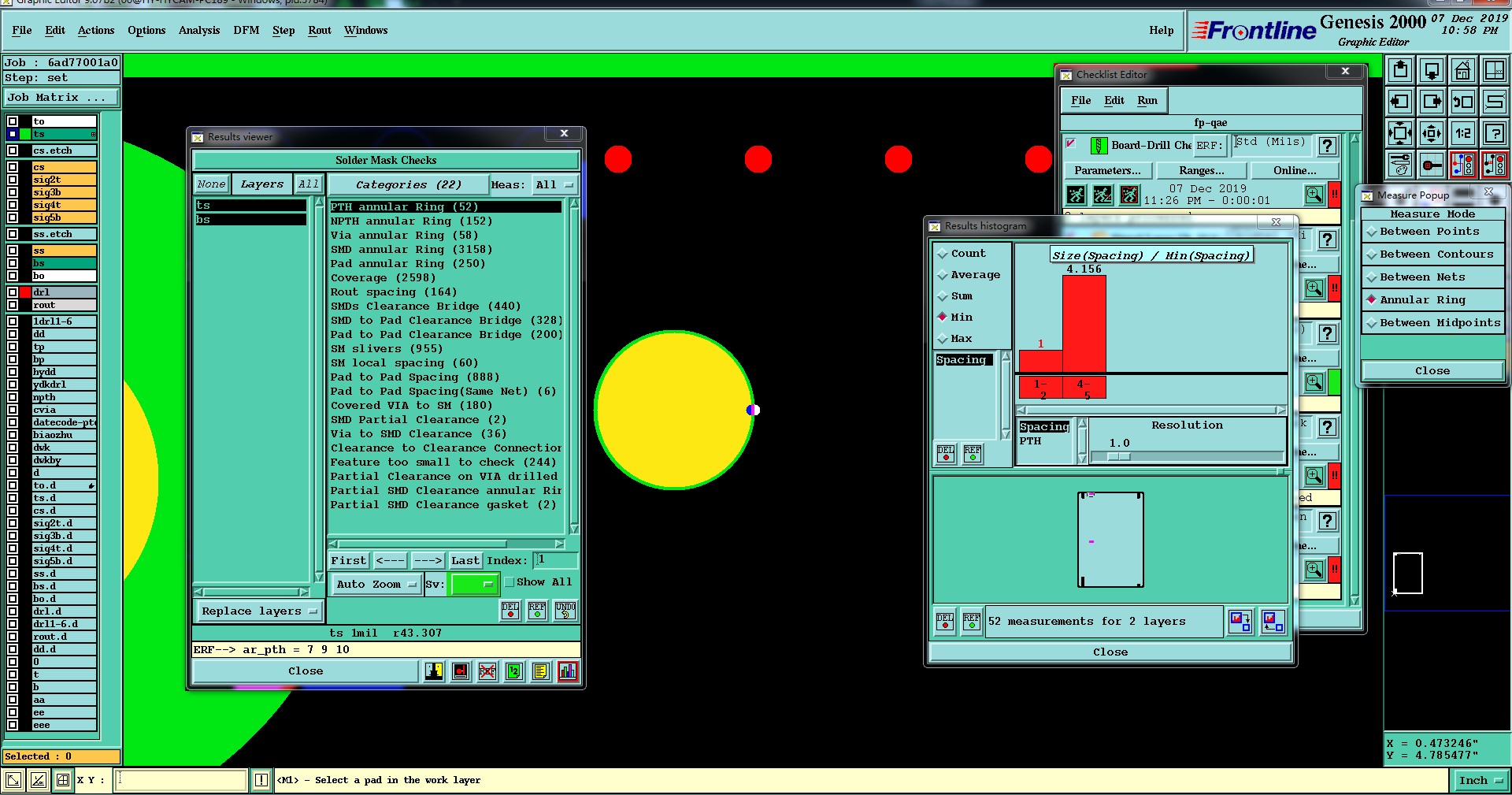This screenshot has width=1512, height=795.
Task: Click the previous view icon
Action: click(x=1462, y=102)
